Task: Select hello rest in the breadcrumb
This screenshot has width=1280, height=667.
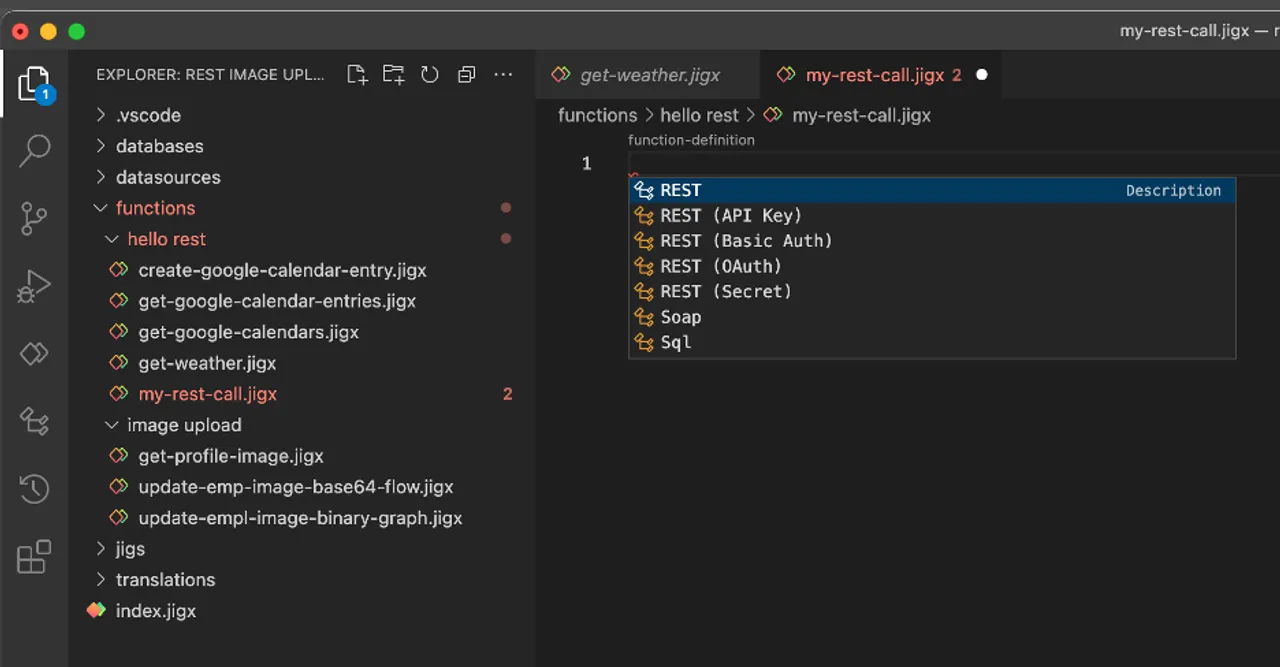Action: [699, 115]
